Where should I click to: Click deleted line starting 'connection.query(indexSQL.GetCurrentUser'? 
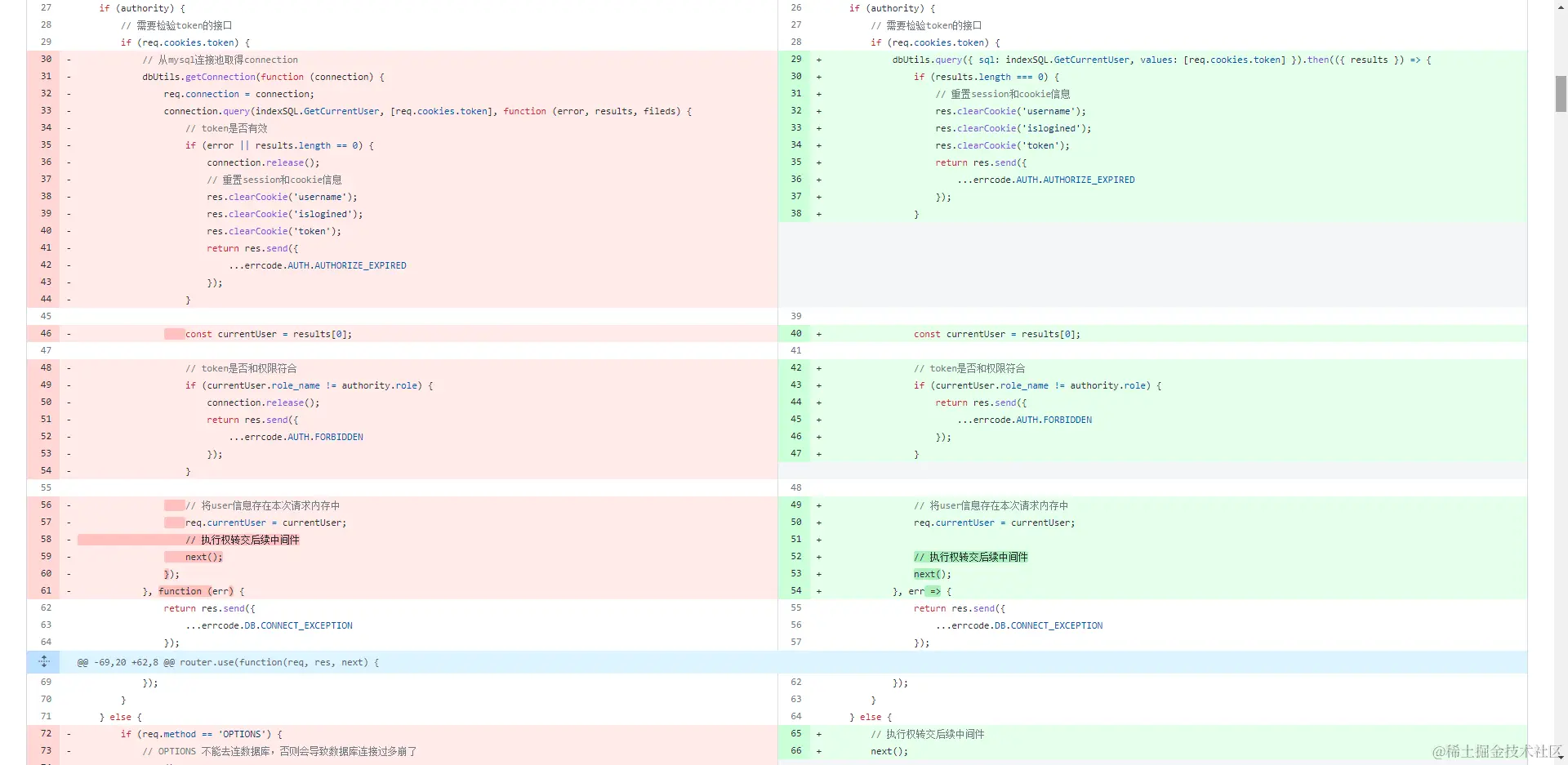point(428,111)
